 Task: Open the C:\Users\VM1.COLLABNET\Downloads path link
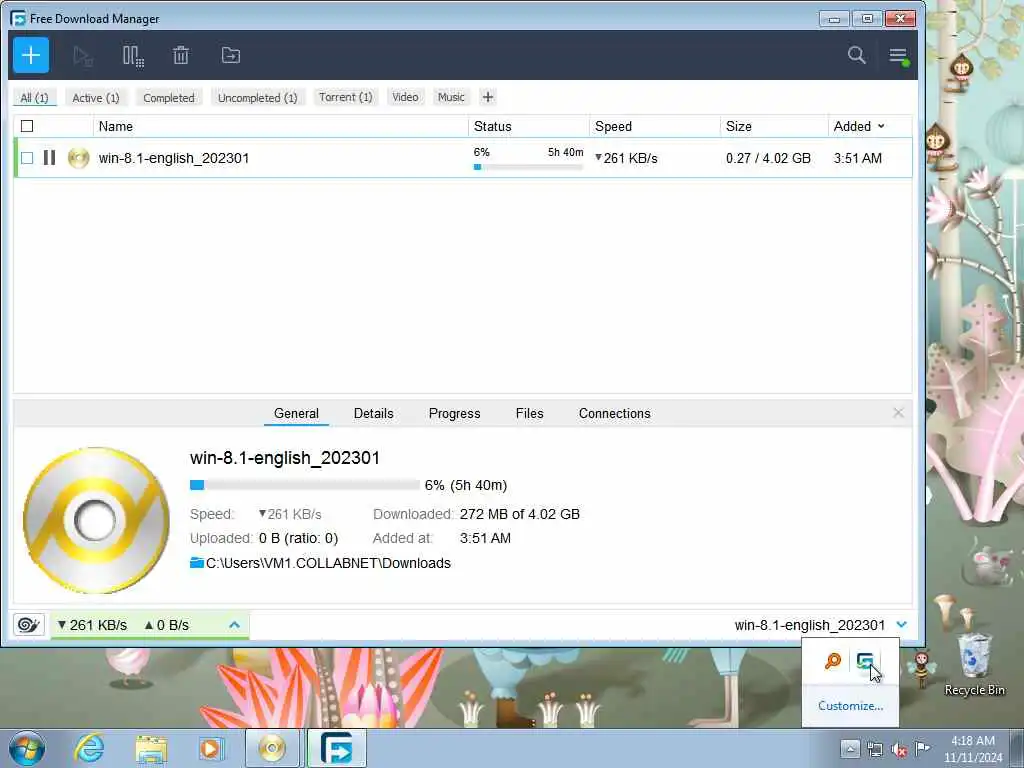[328, 563]
